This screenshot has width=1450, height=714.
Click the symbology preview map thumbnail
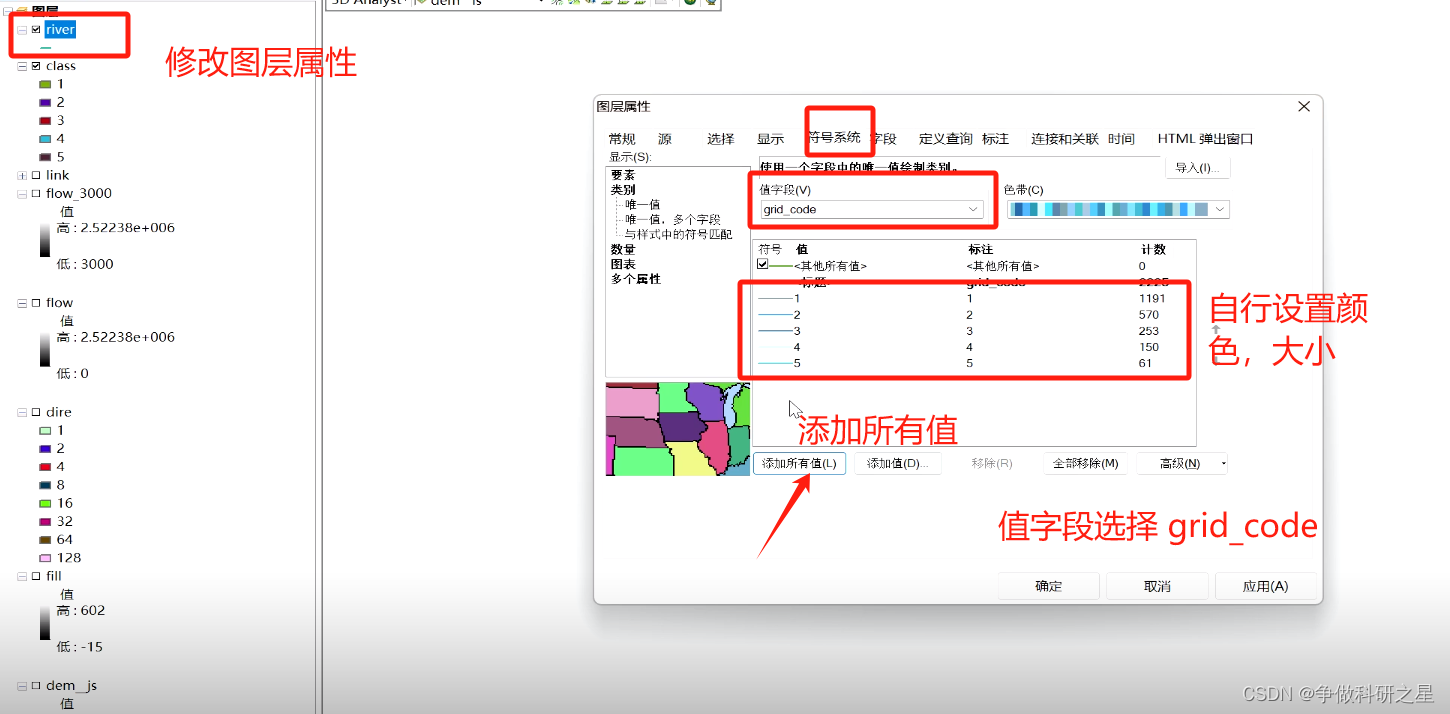[x=678, y=429]
